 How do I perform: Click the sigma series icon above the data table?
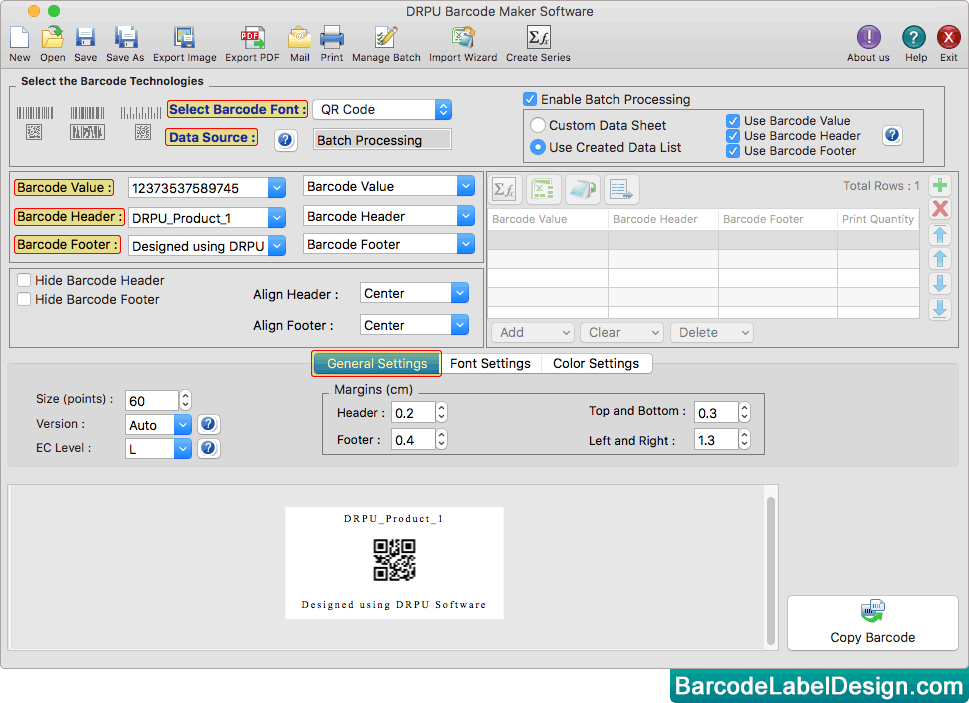point(506,189)
